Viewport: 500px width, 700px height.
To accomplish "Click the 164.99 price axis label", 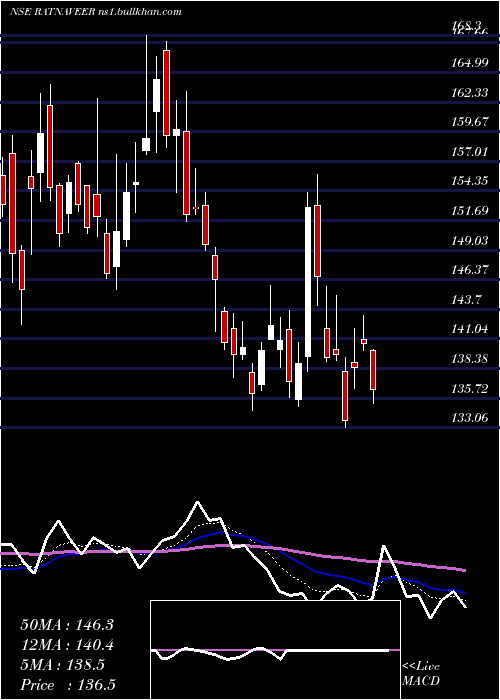I will 470,63.
